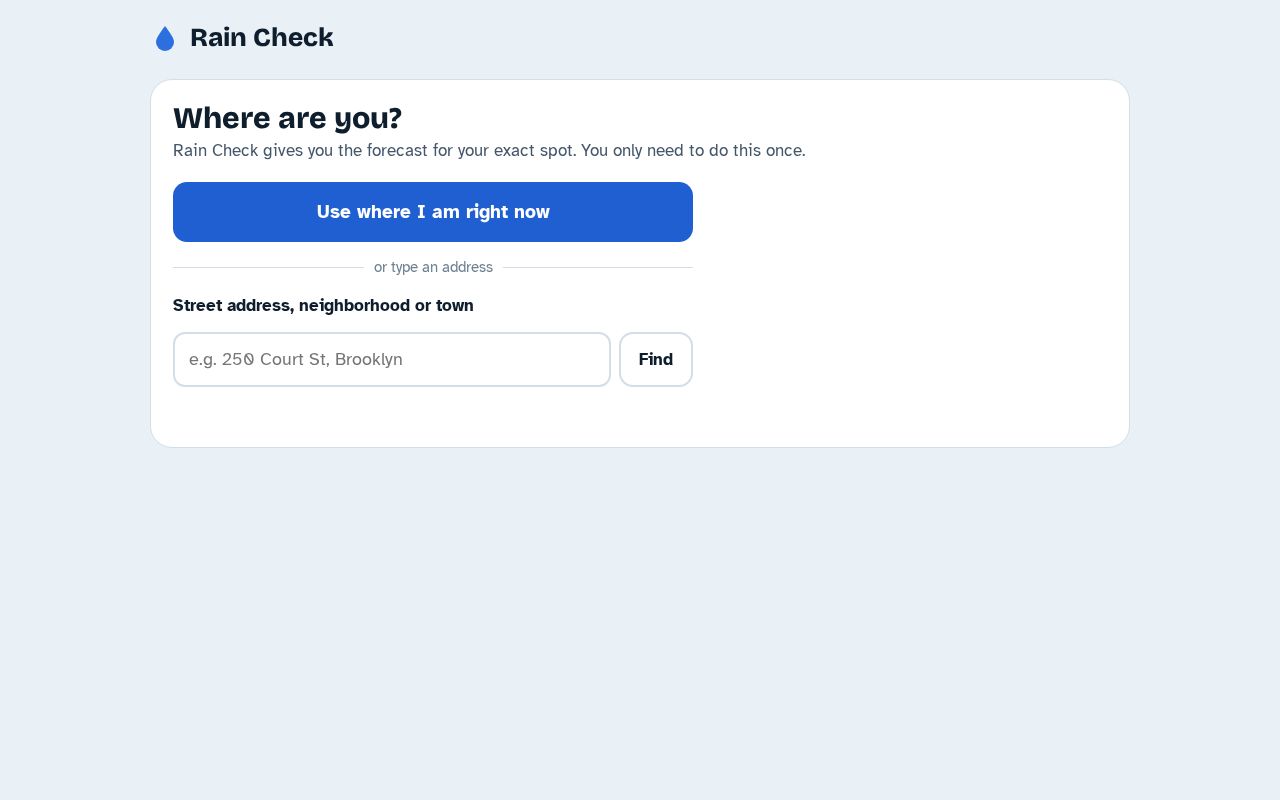Click the Where are you? heading
The image size is (1280, 800).
point(287,118)
